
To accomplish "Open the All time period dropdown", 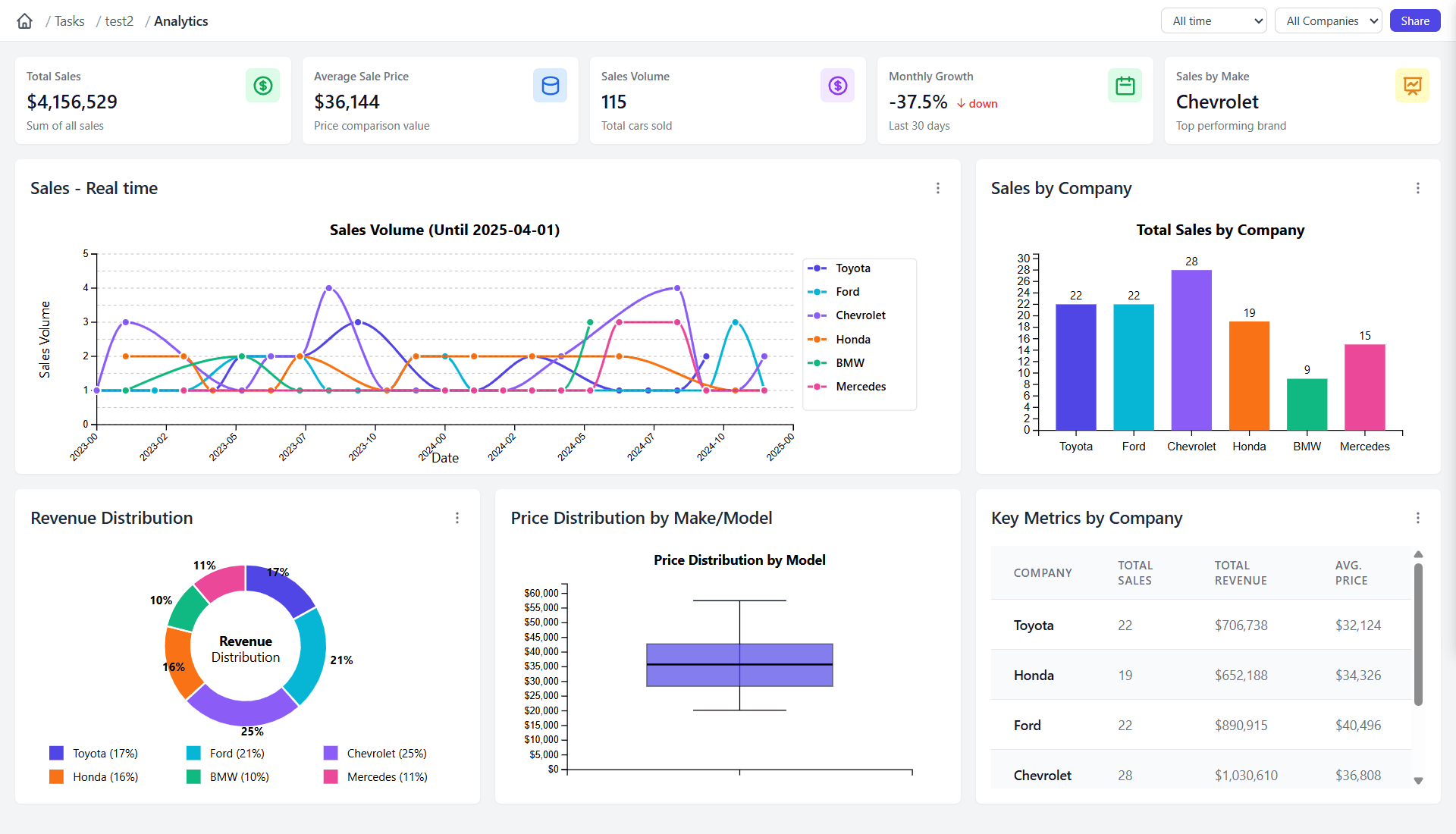I will (x=1214, y=21).
